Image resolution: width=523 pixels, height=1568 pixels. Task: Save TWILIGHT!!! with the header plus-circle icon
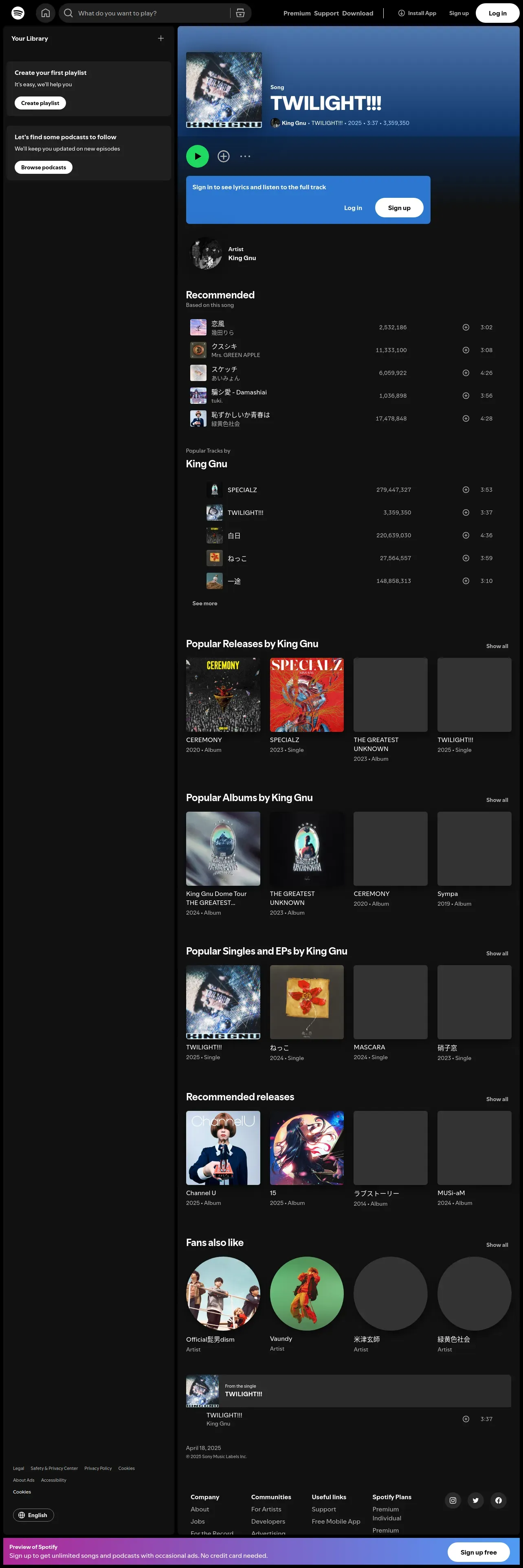click(x=224, y=156)
